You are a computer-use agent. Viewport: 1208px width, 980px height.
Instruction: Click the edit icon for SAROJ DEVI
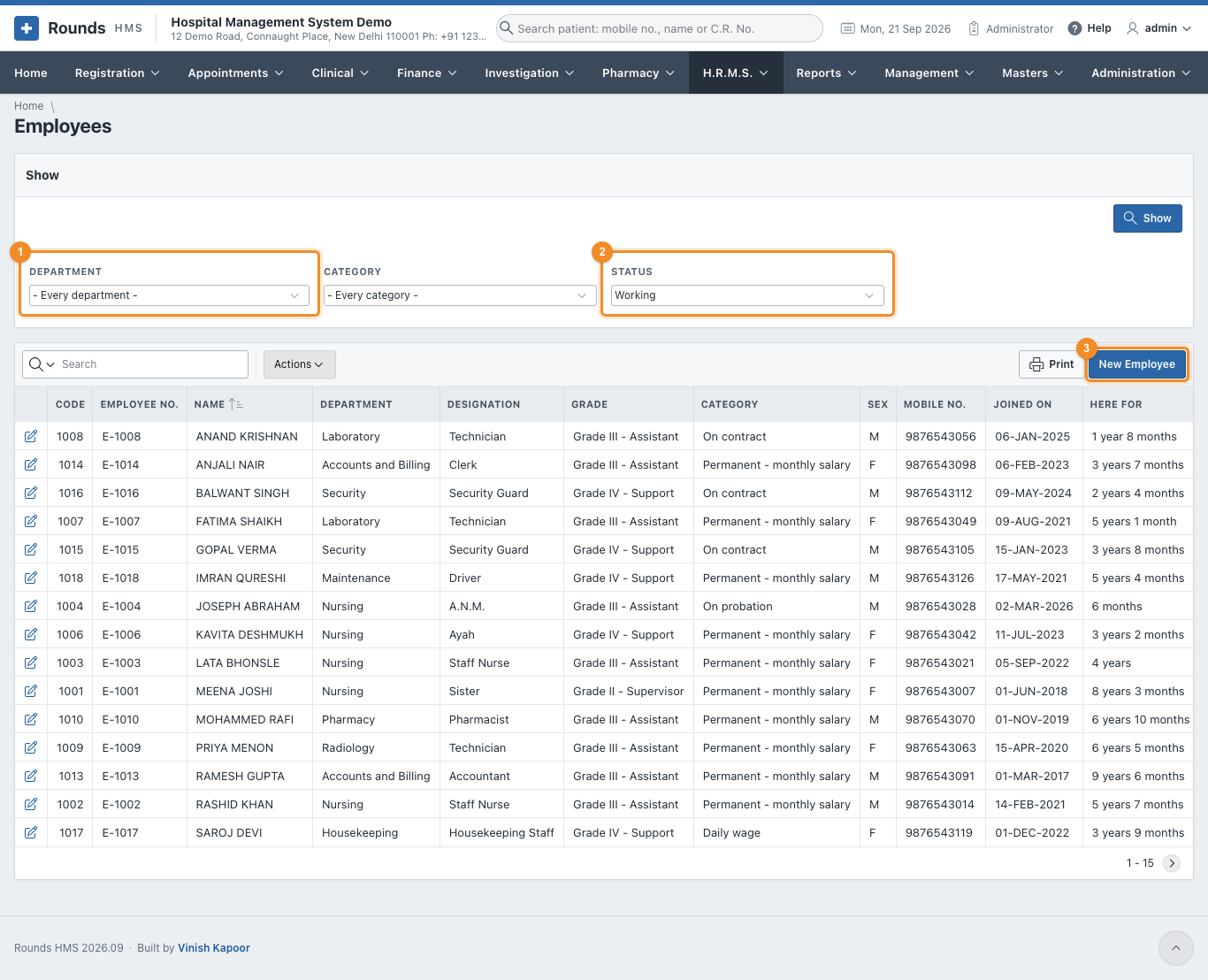(x=31, y=832)
